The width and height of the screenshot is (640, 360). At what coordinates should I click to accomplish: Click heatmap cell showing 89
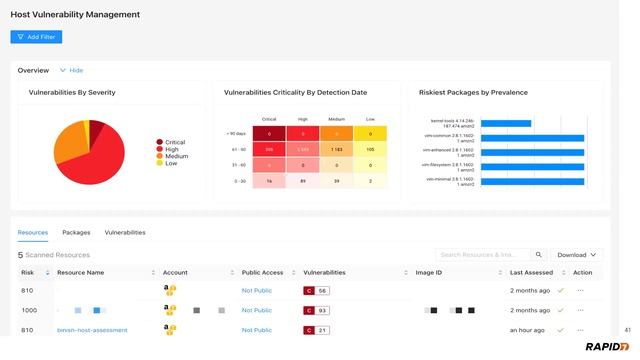[x=303, y=181]
